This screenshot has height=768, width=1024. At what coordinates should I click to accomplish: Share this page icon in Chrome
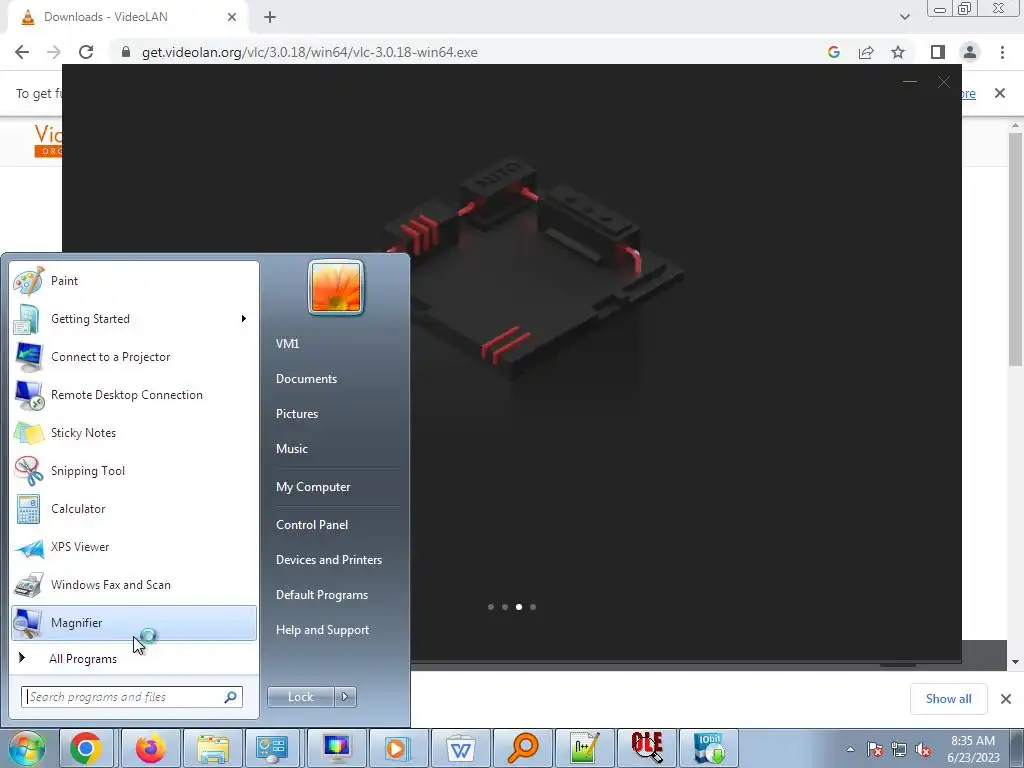click(x=866, y=52)
